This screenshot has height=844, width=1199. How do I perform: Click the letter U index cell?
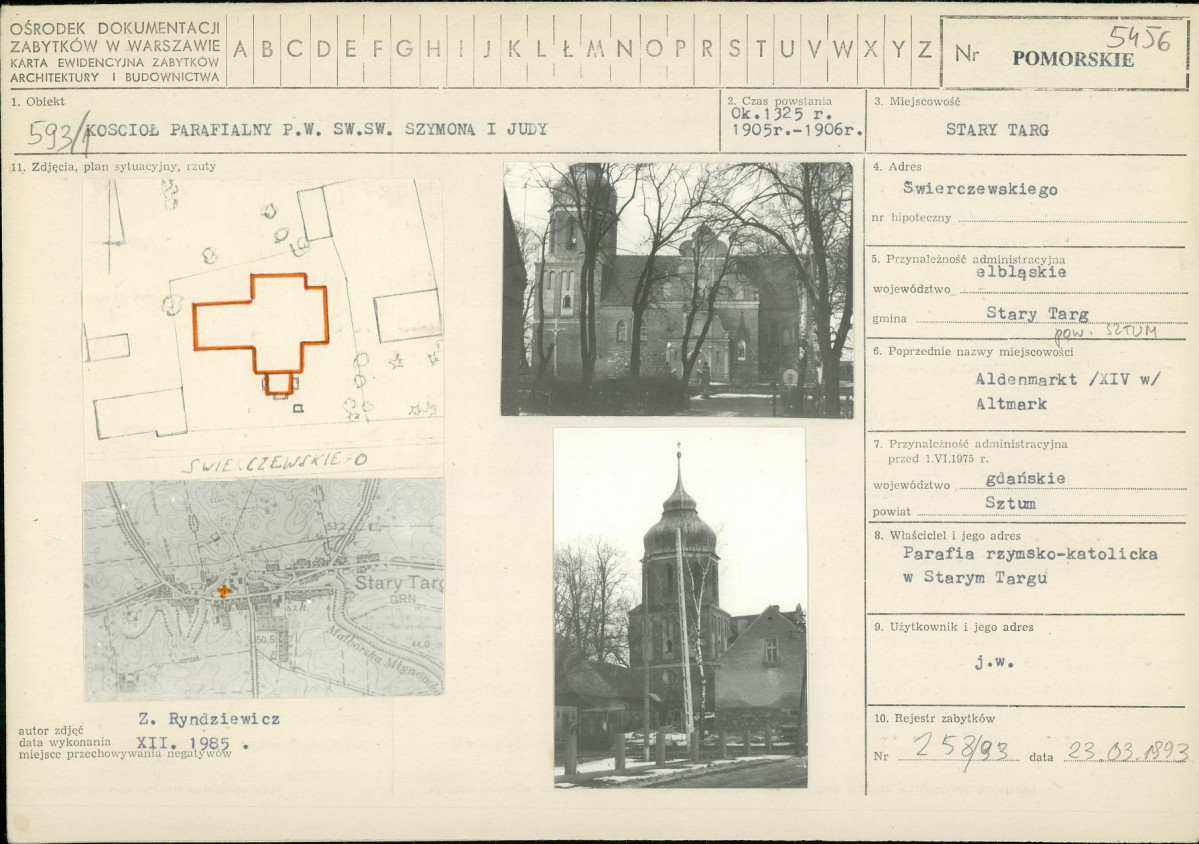coord(788,50)
